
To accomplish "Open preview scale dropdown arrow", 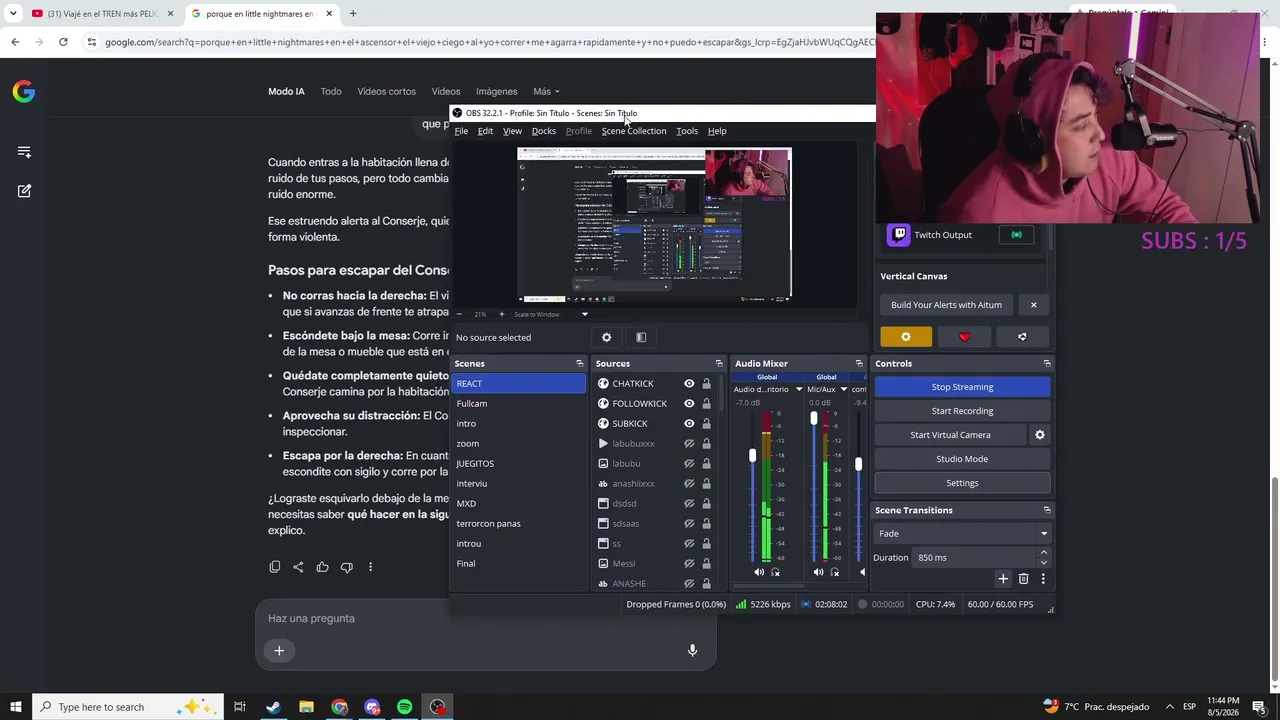I will (x=585, y=315).
